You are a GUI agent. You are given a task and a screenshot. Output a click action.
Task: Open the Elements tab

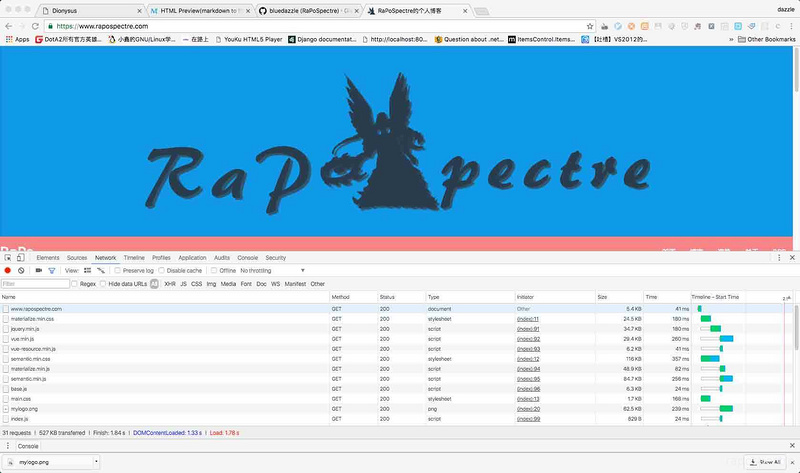click(x=48, y=258)
